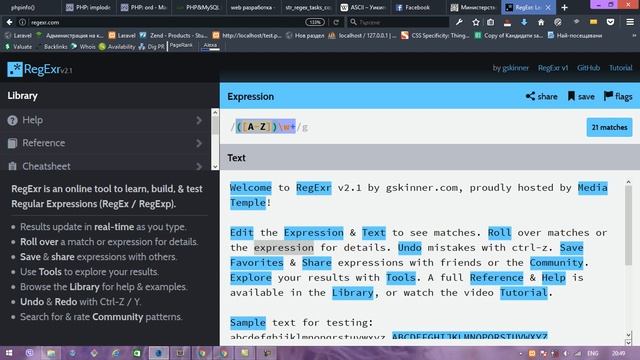The image size is (640, 360).
Task: Click the RegExr logo icon
Action: click(x=15, y=69)
